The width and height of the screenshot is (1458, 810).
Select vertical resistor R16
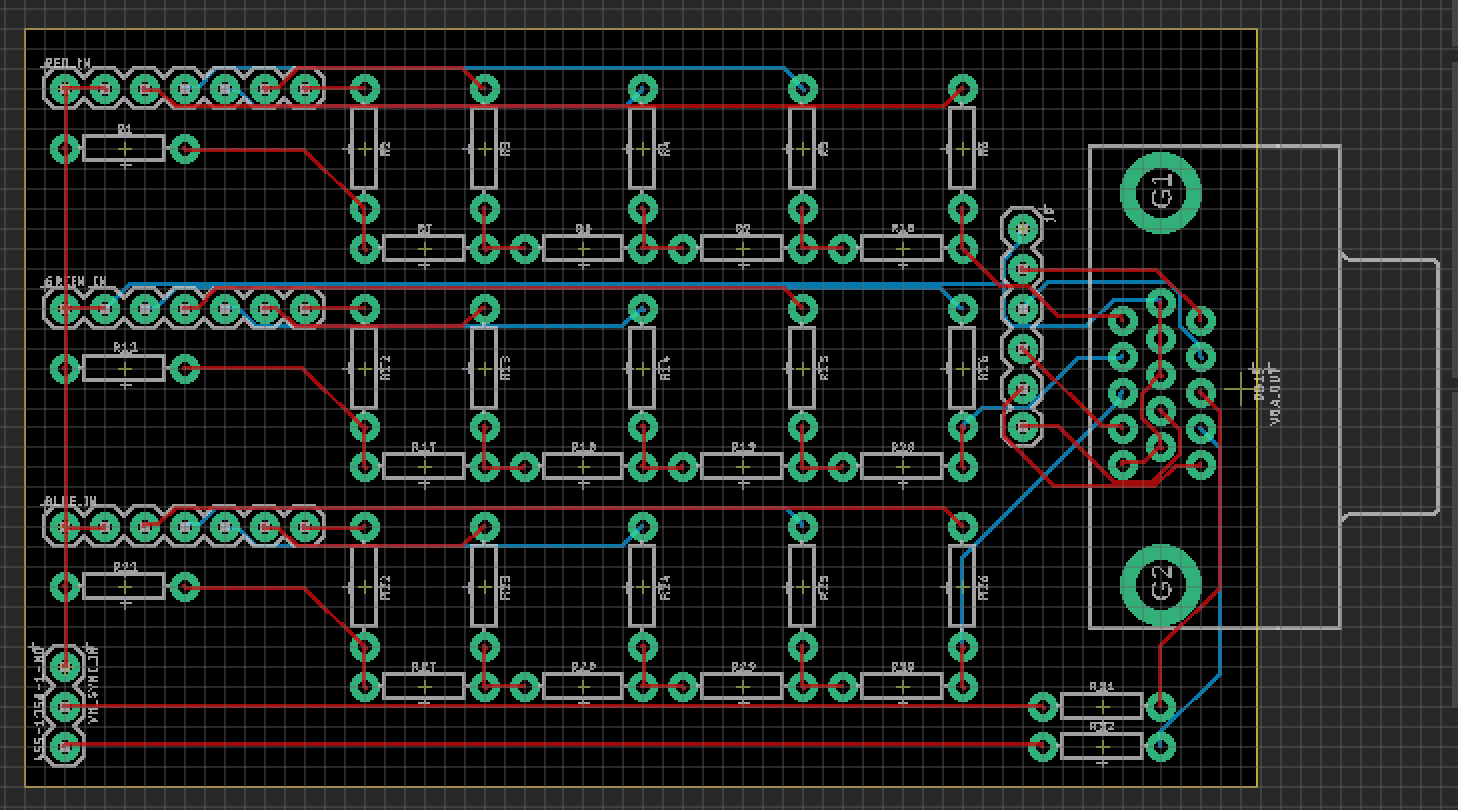(962, 368)
